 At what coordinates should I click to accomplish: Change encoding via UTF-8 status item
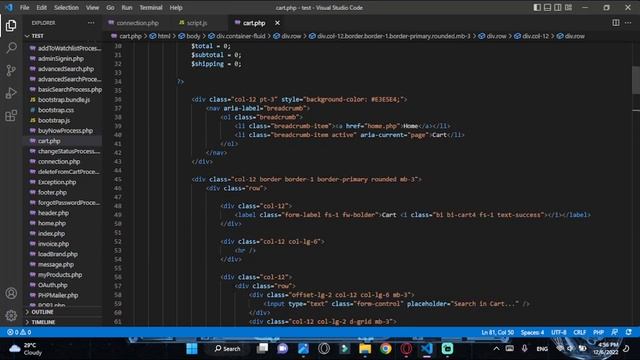559,332
